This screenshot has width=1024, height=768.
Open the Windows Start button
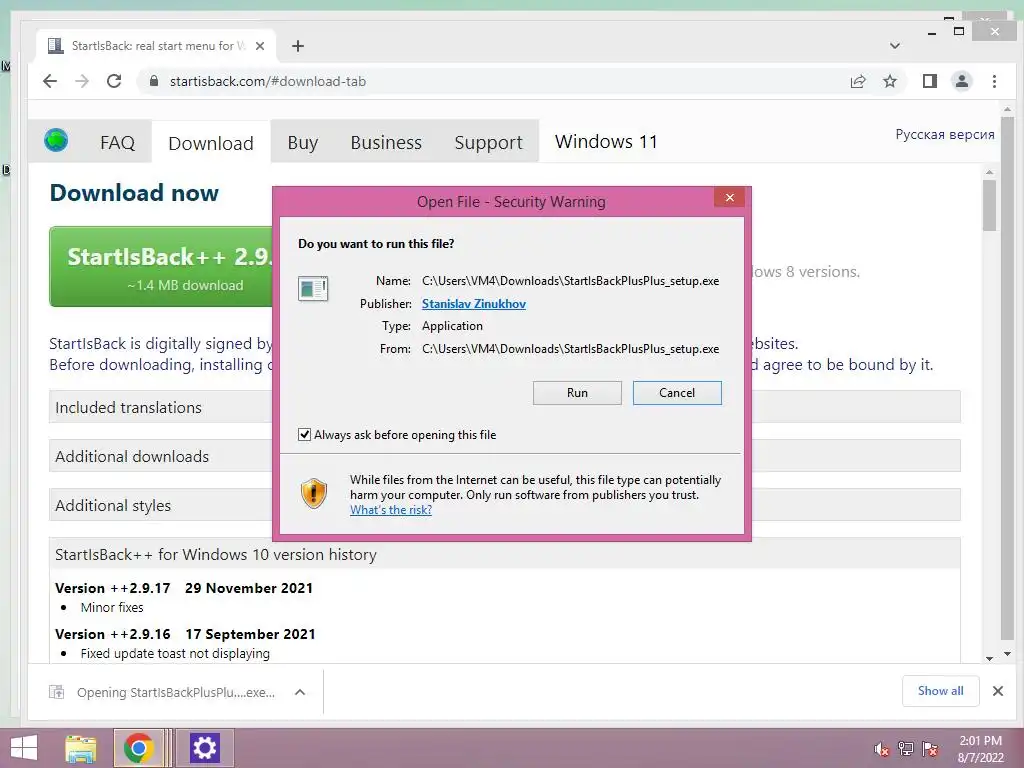pyautogui.click(x=24, y=748)
